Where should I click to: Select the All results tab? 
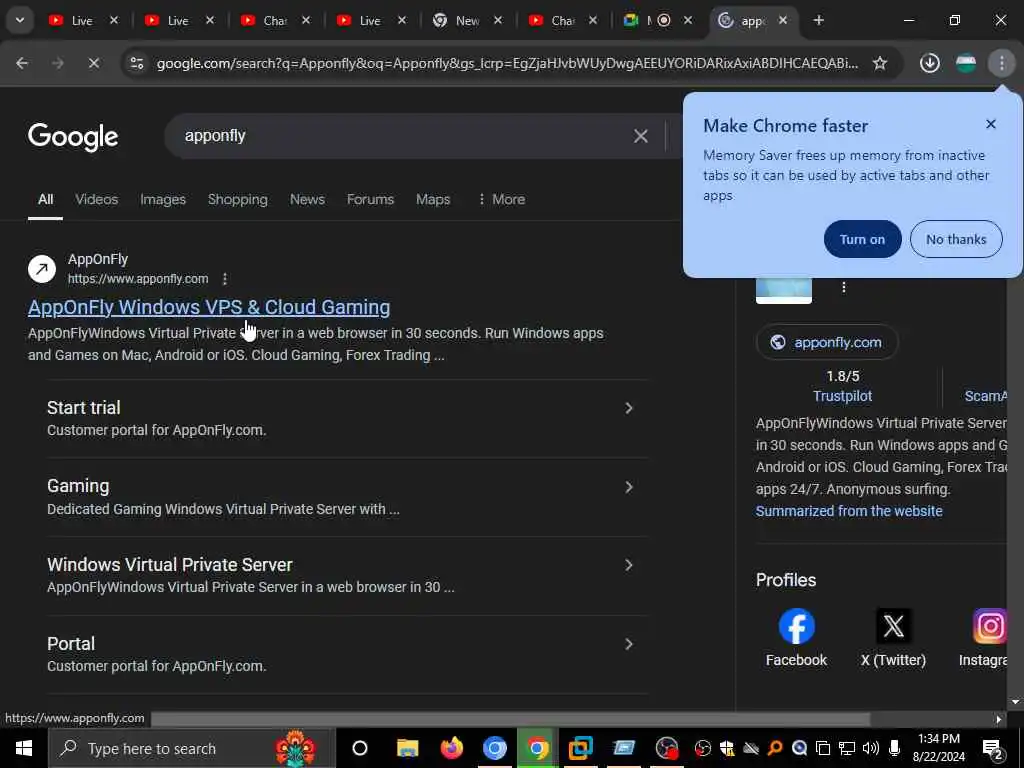pos(45,199)
